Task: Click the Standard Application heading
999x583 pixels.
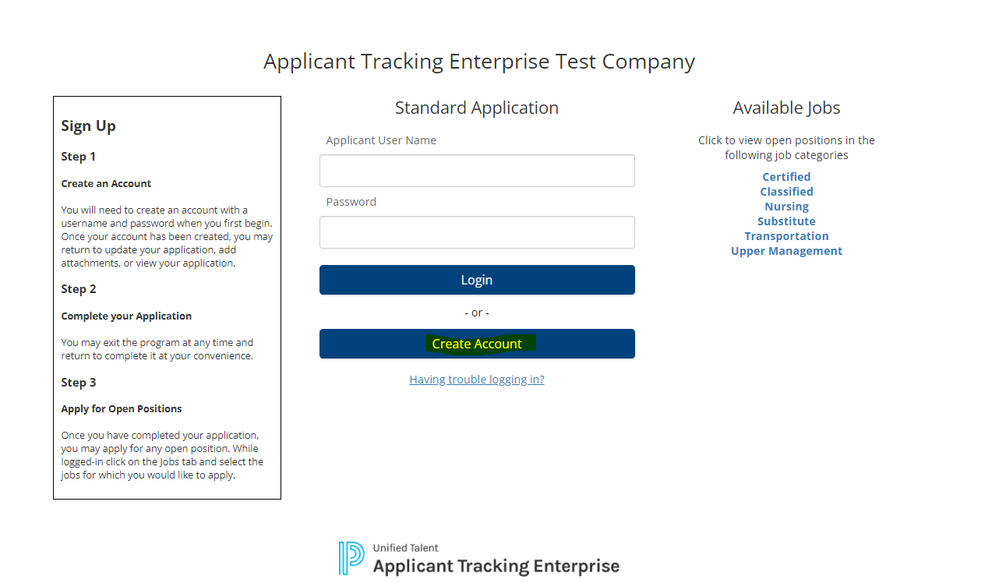Action: click(477, 108)
